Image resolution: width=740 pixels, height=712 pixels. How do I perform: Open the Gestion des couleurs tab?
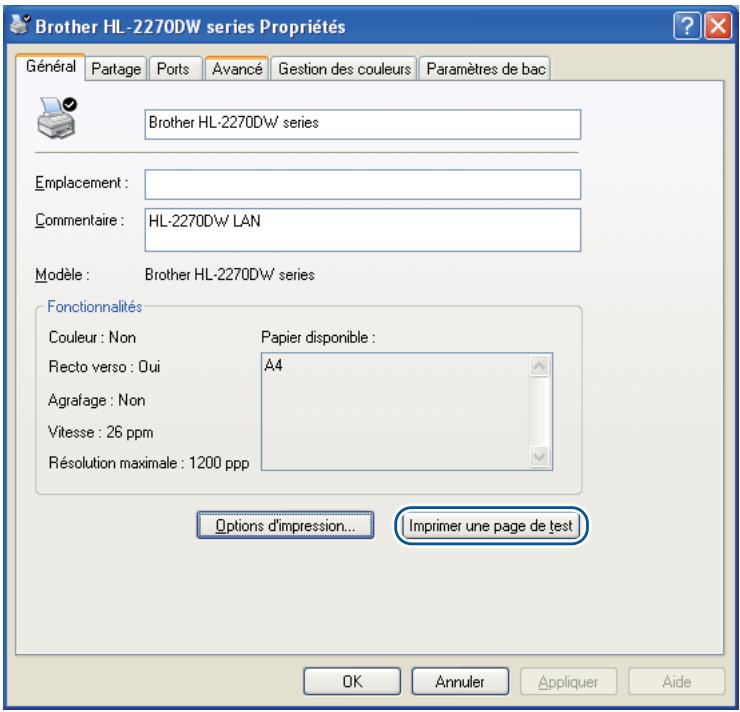[344, 69]
